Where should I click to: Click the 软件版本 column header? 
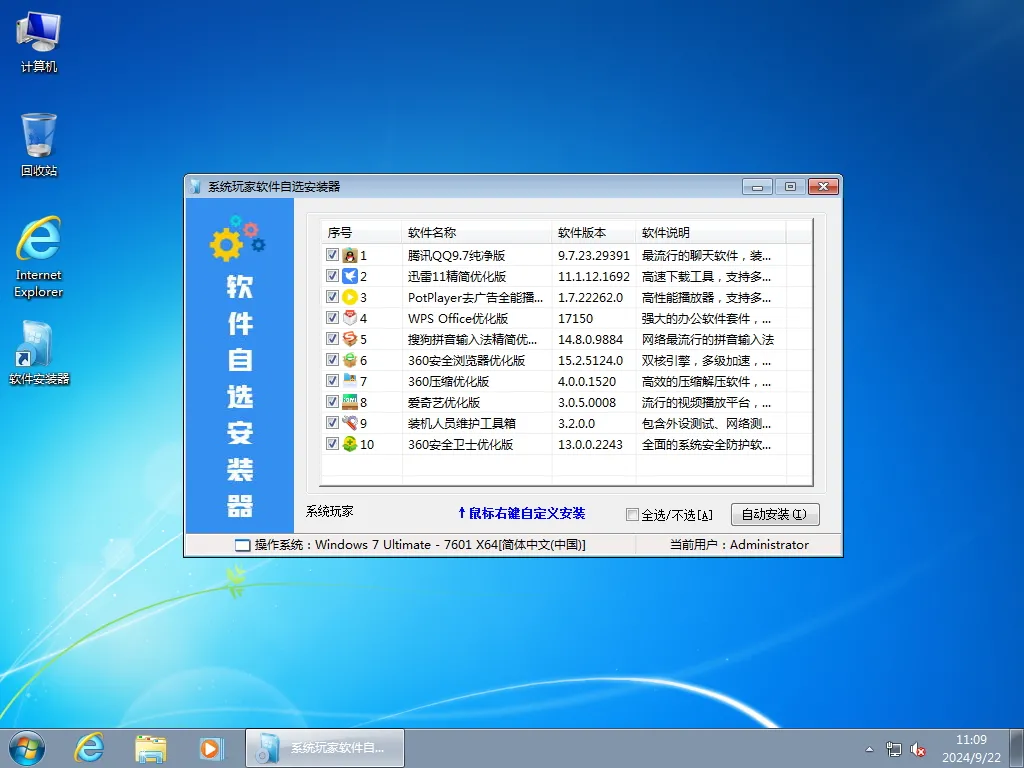tap(582, 231)
